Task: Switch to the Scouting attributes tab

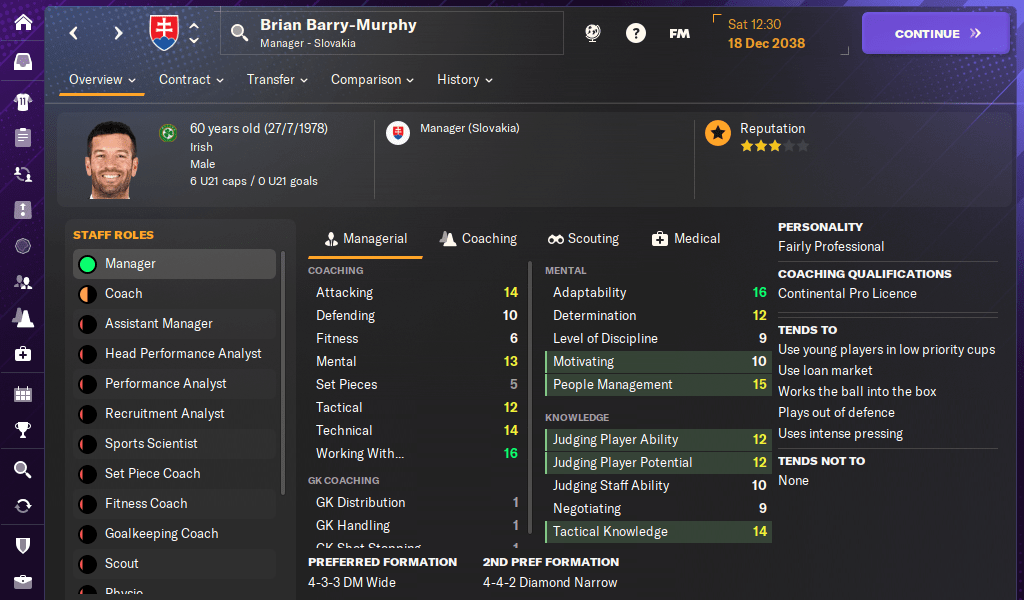Action: click(x=583, y=239)
